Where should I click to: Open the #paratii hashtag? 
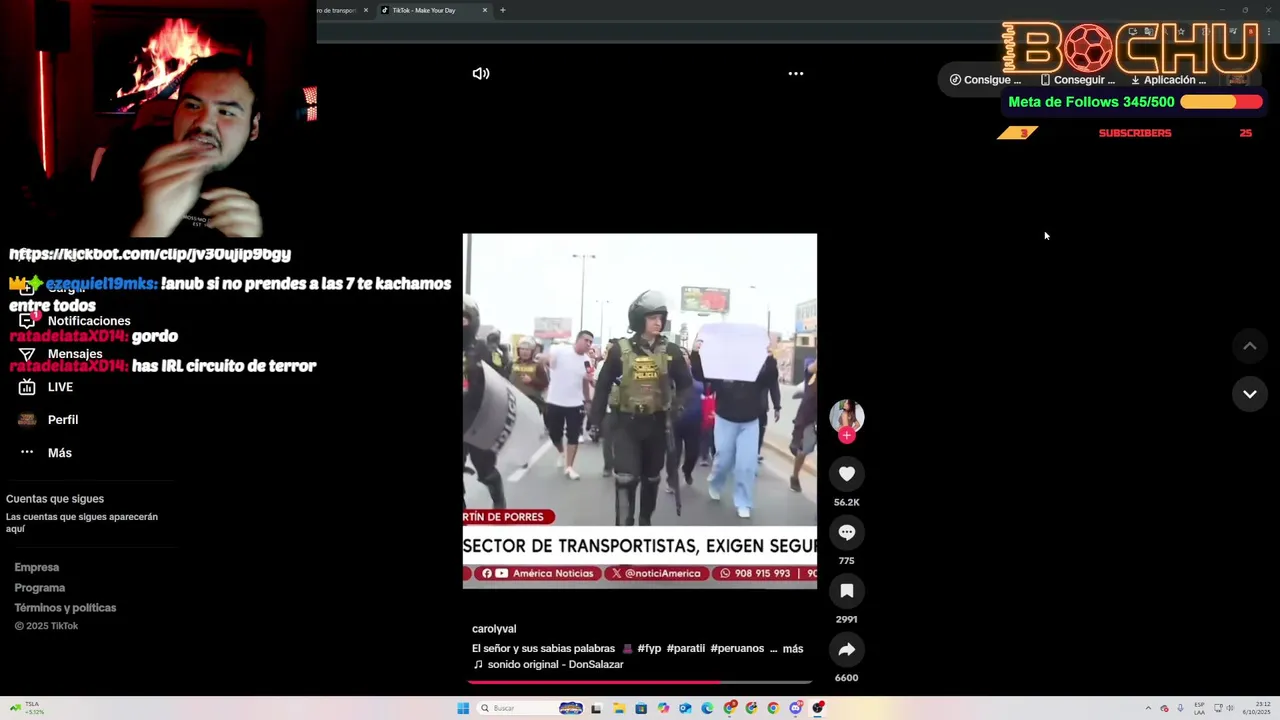pos(686,649)
